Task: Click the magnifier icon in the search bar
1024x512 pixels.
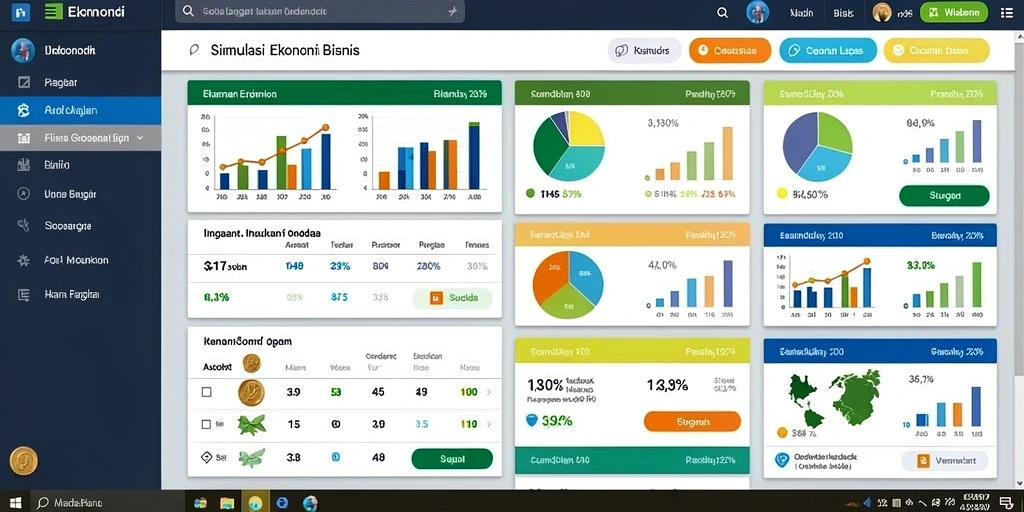Action: tap(188, 11)
